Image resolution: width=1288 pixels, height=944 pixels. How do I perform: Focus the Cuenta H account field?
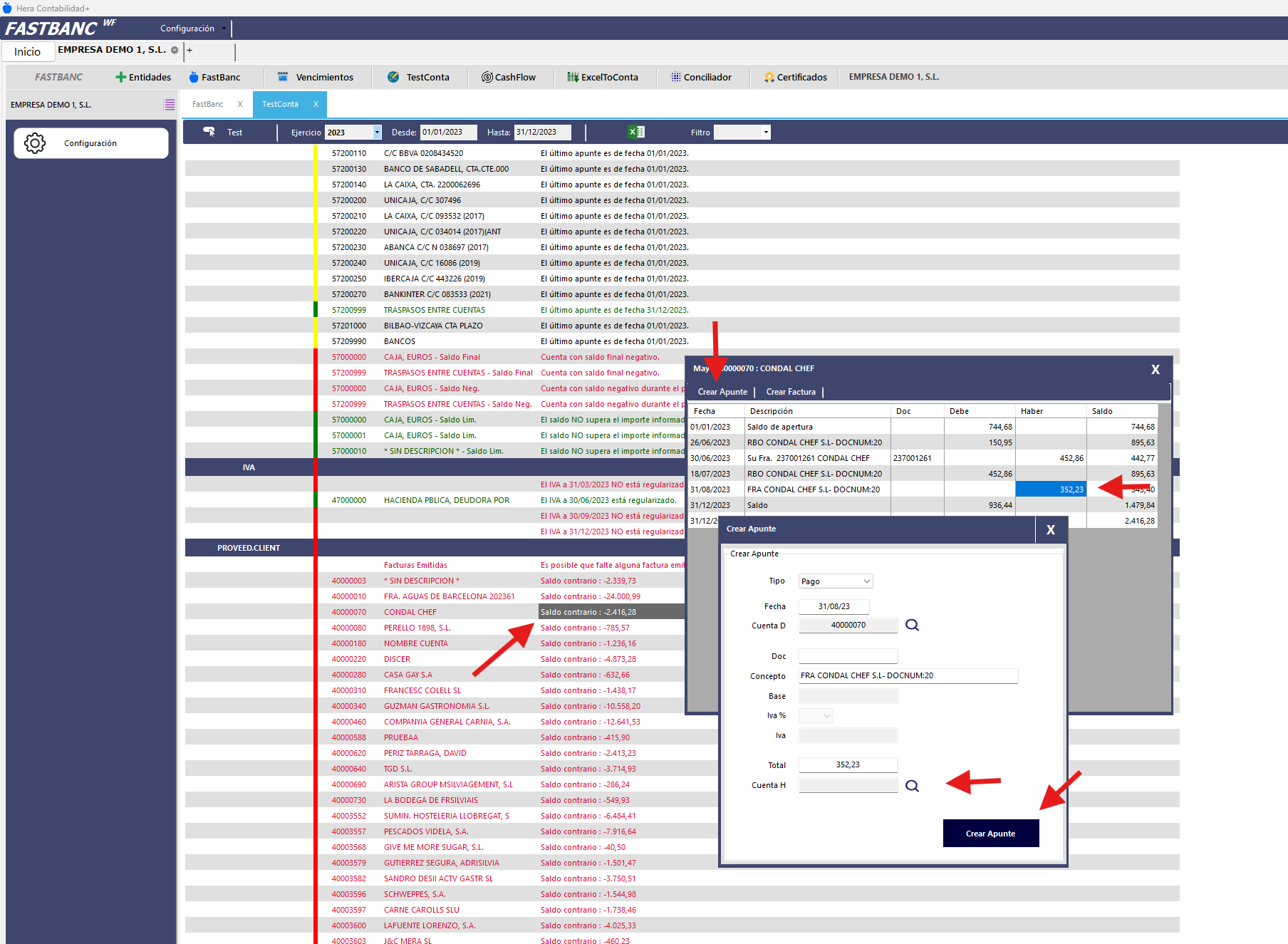click(848, 785)
